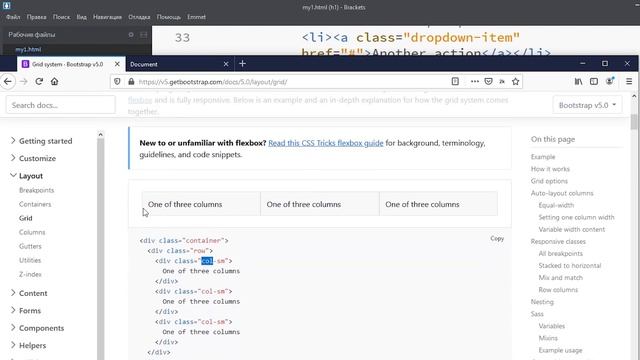The image size is (640, 360).
Task: Open Containers docs link
Action: tap(35, 204)
